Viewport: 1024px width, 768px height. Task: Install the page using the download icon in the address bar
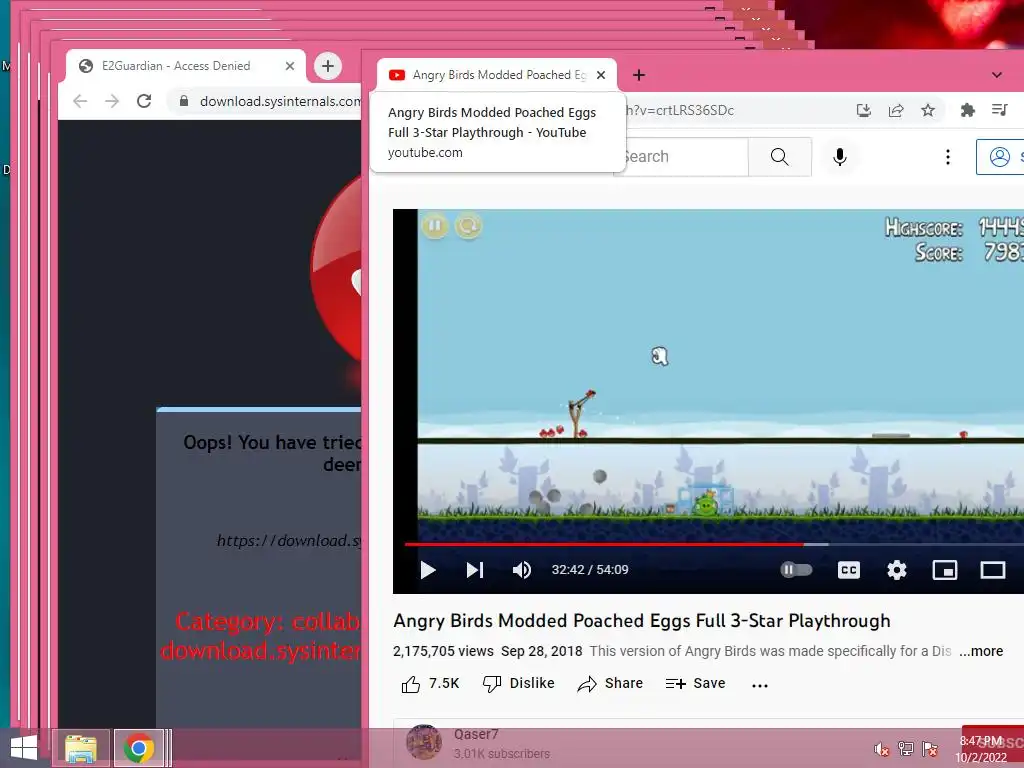[x=863, y=110]
